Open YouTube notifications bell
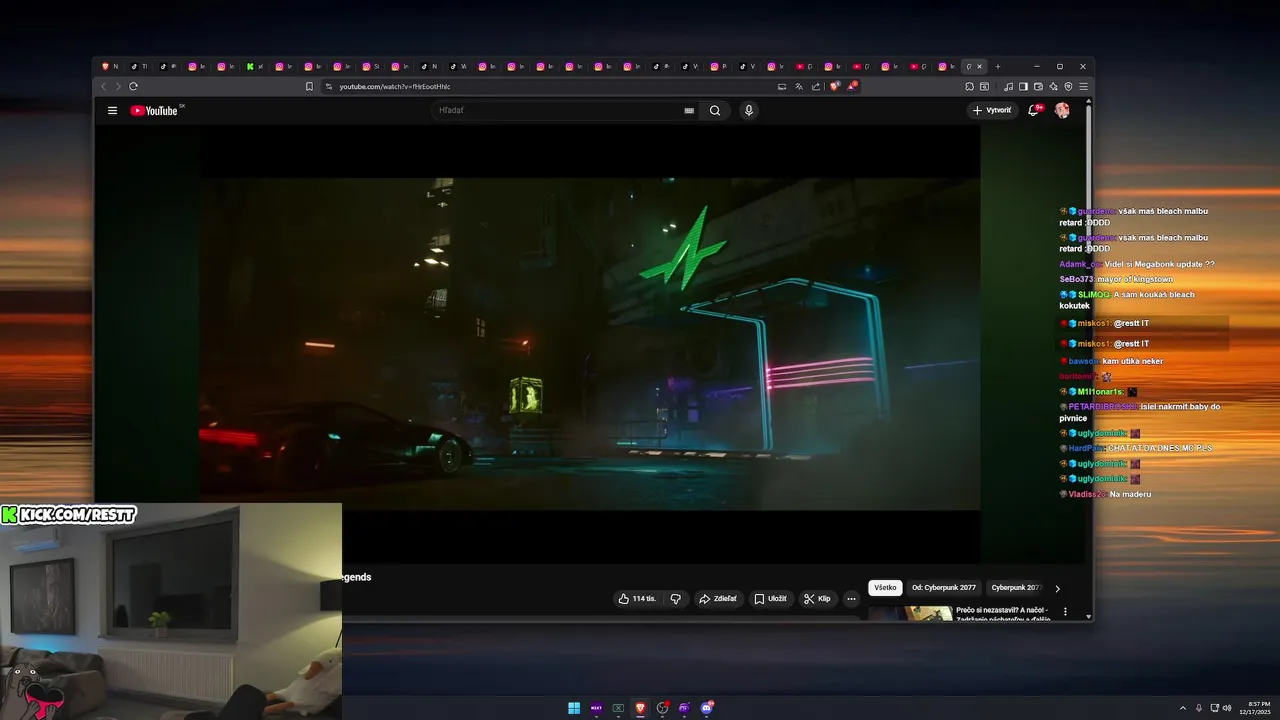This screenshot has width=1280, height=720. (1033, 110)
